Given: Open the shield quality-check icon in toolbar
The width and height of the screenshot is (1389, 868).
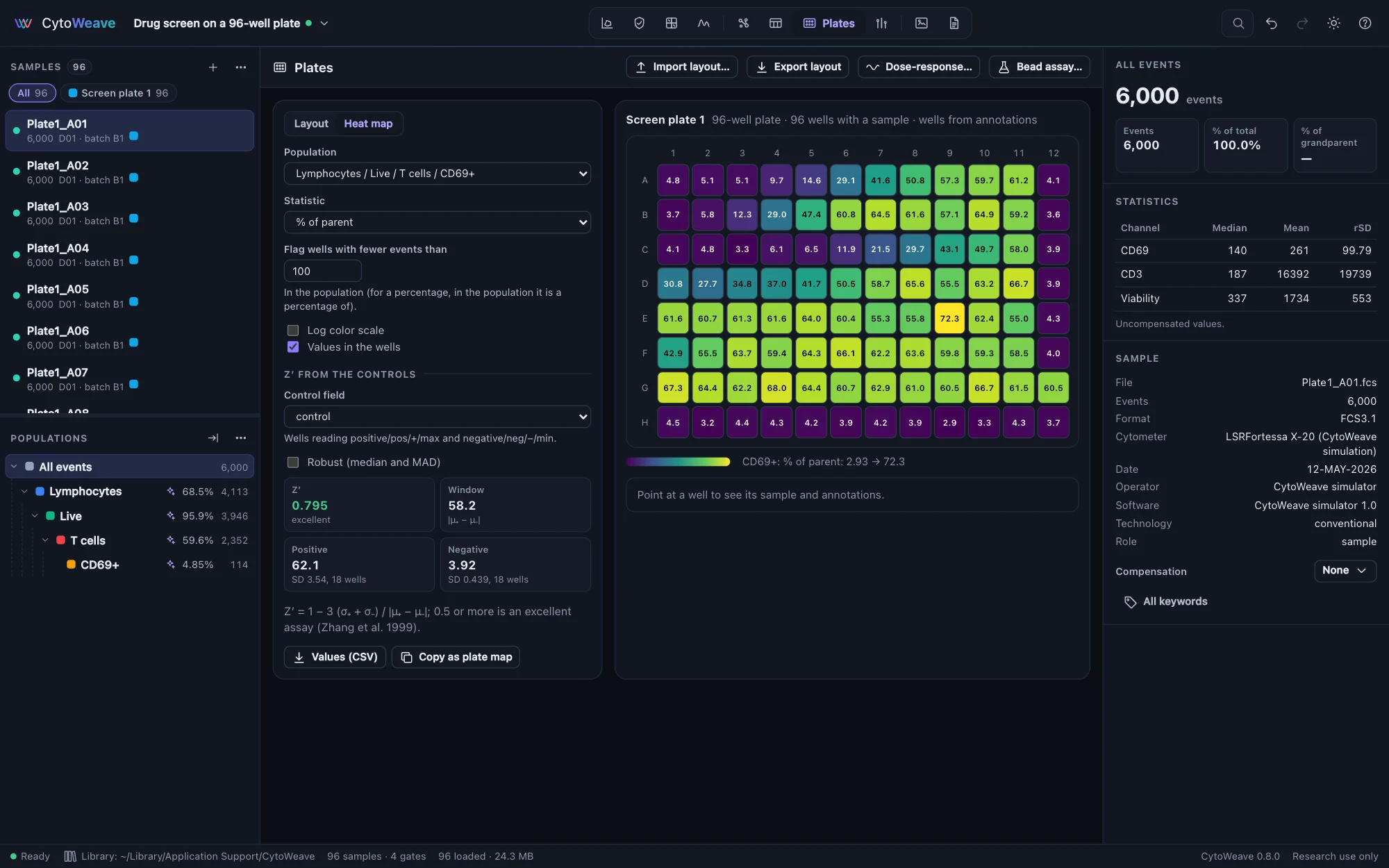Looking at the screenshot, I should [x=639, y=23].
